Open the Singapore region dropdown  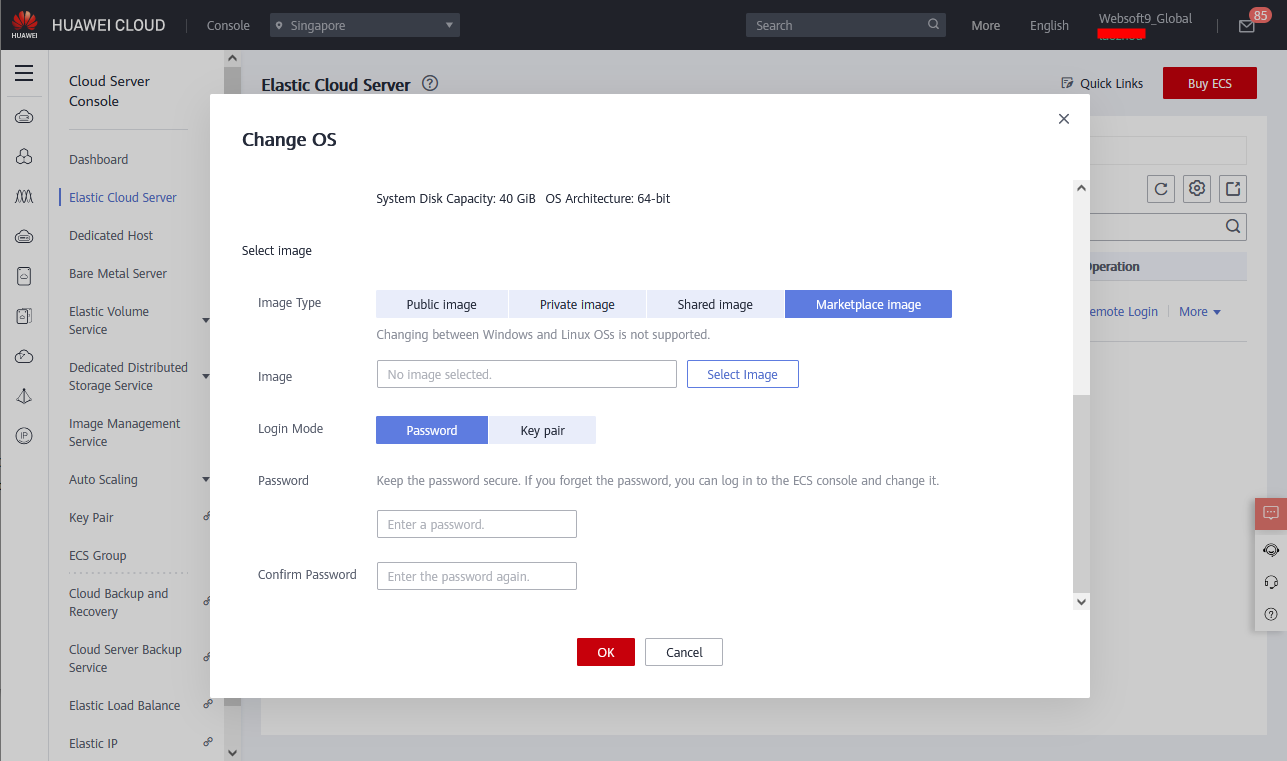tap(364, 25)
